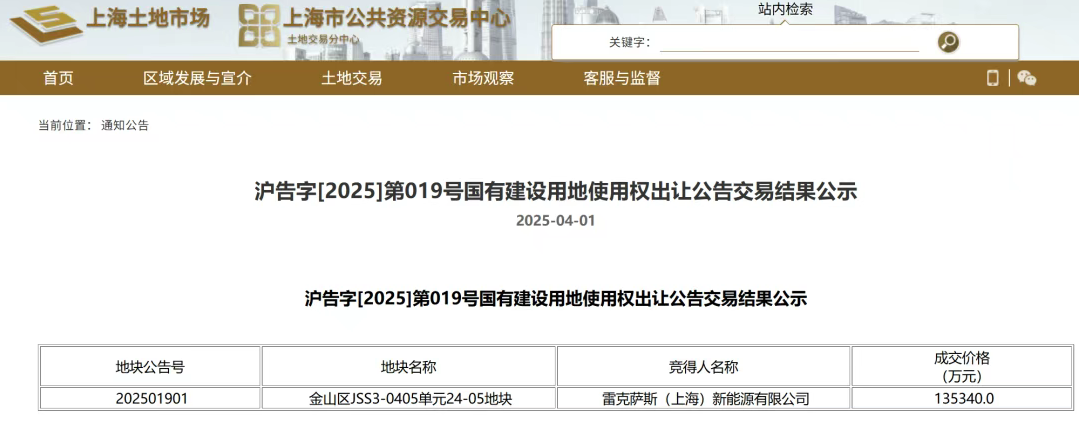The image size is (1081, 423).
Task: Select the 135340.0 price cell
Action: pos(963,398)
